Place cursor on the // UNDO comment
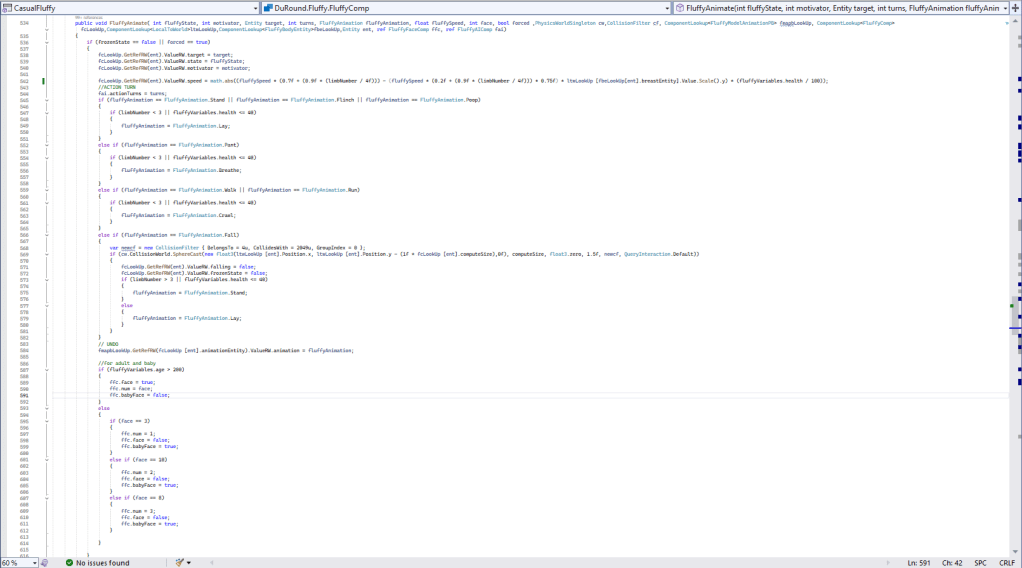This screenshot has width=1022, height=568. pos(112,344)
